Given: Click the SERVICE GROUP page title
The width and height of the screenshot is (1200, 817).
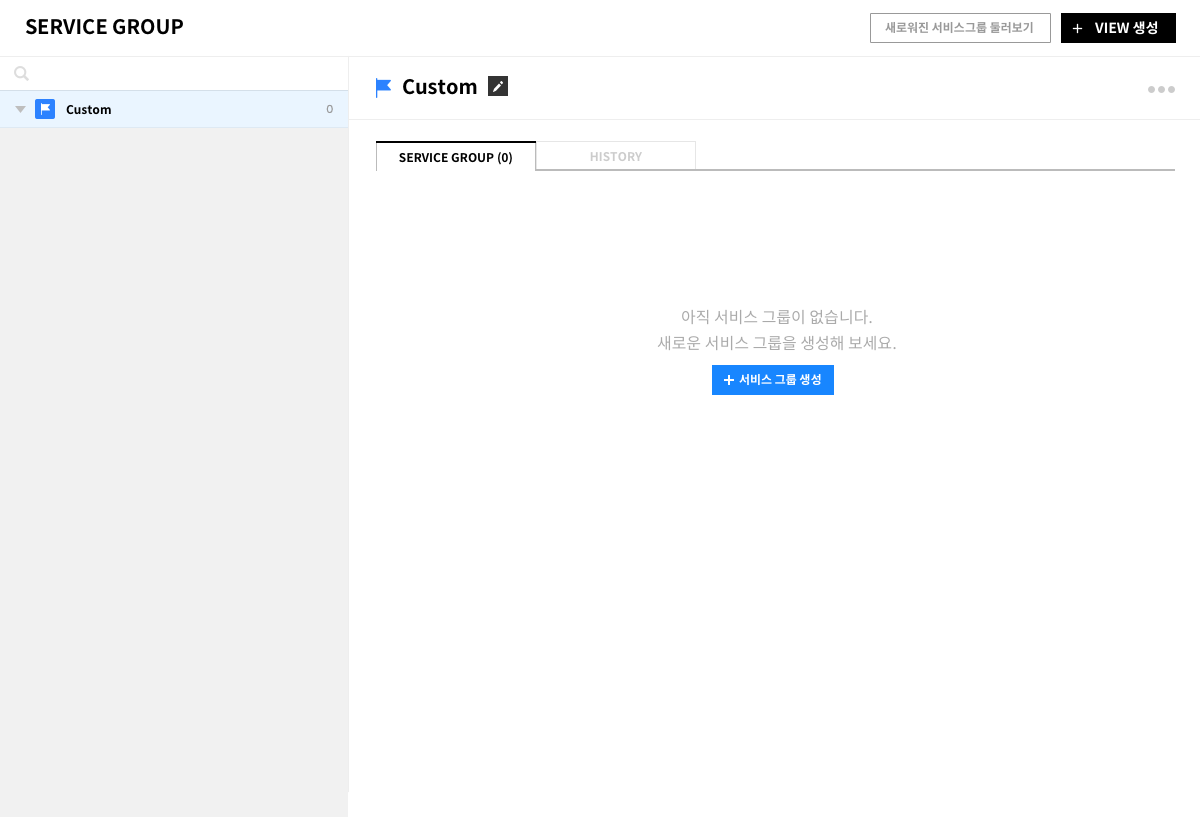Looking at the screenshot, I should pyautogui.click(x=104, y=27).
